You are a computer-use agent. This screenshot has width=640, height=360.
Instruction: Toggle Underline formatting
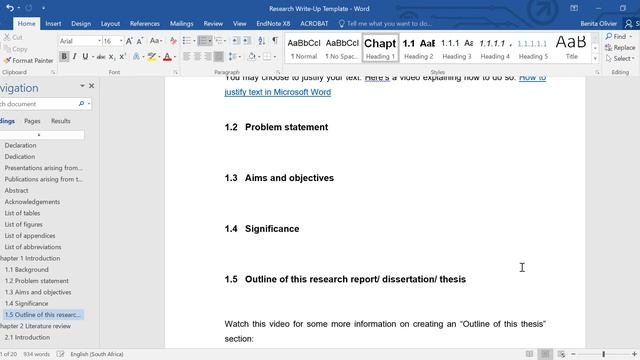click(x=85, y=57)
